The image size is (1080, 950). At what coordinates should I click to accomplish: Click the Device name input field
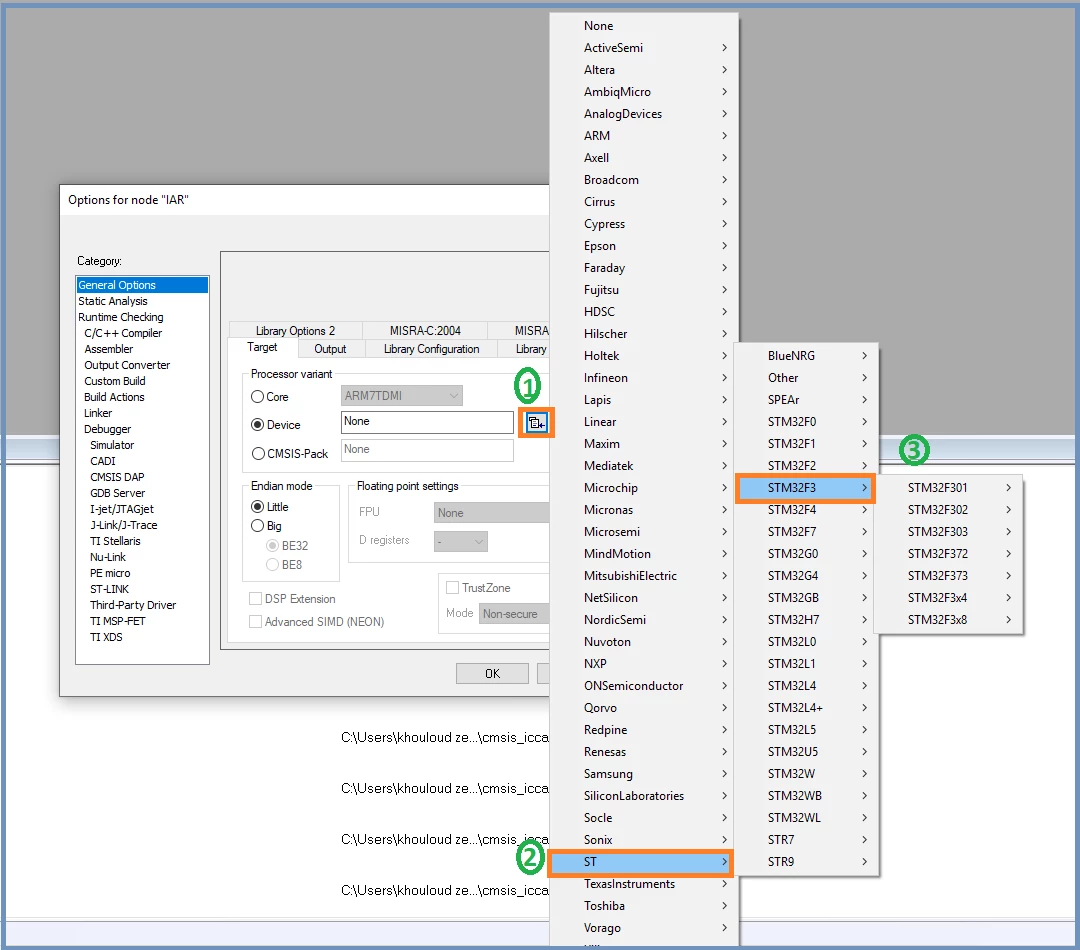(427, 422)
